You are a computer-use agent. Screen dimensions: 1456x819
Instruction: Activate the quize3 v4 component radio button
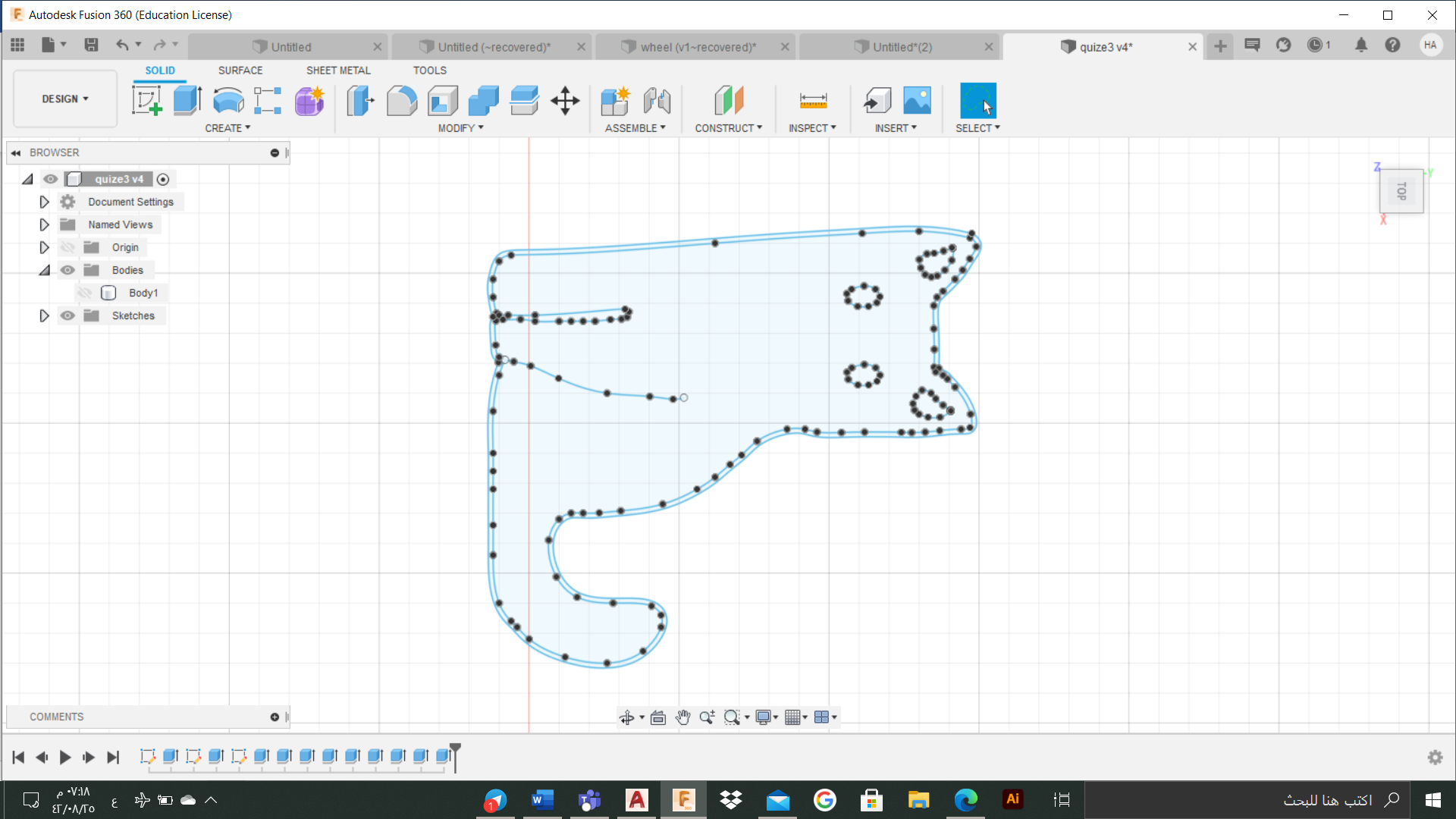[162, 180]
